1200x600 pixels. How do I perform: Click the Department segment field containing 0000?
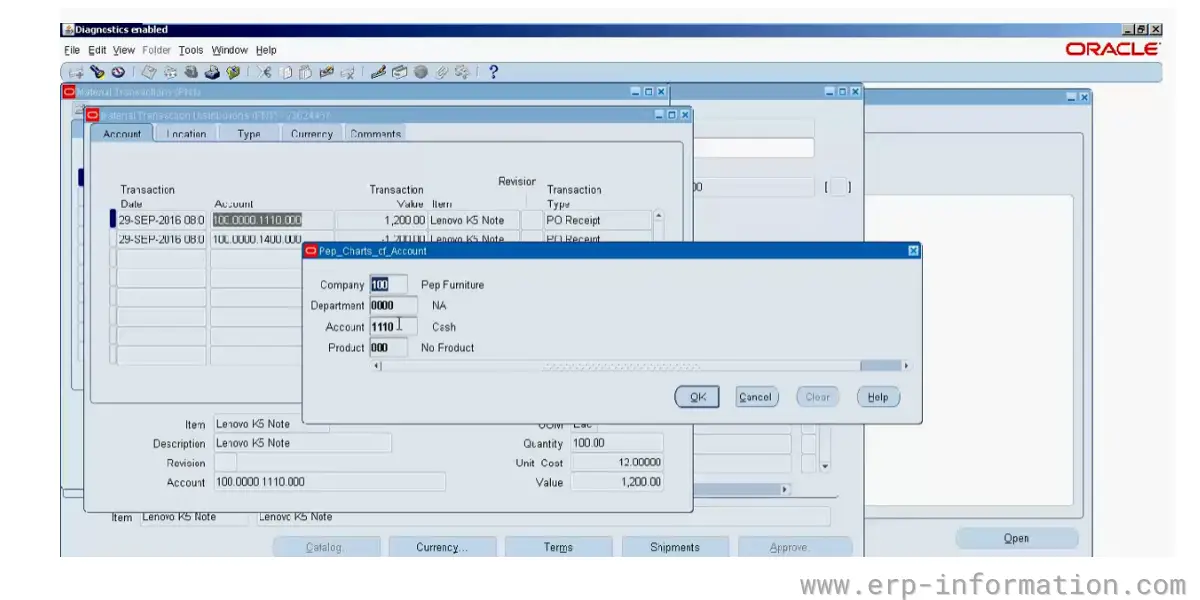(x=393, y=306)
